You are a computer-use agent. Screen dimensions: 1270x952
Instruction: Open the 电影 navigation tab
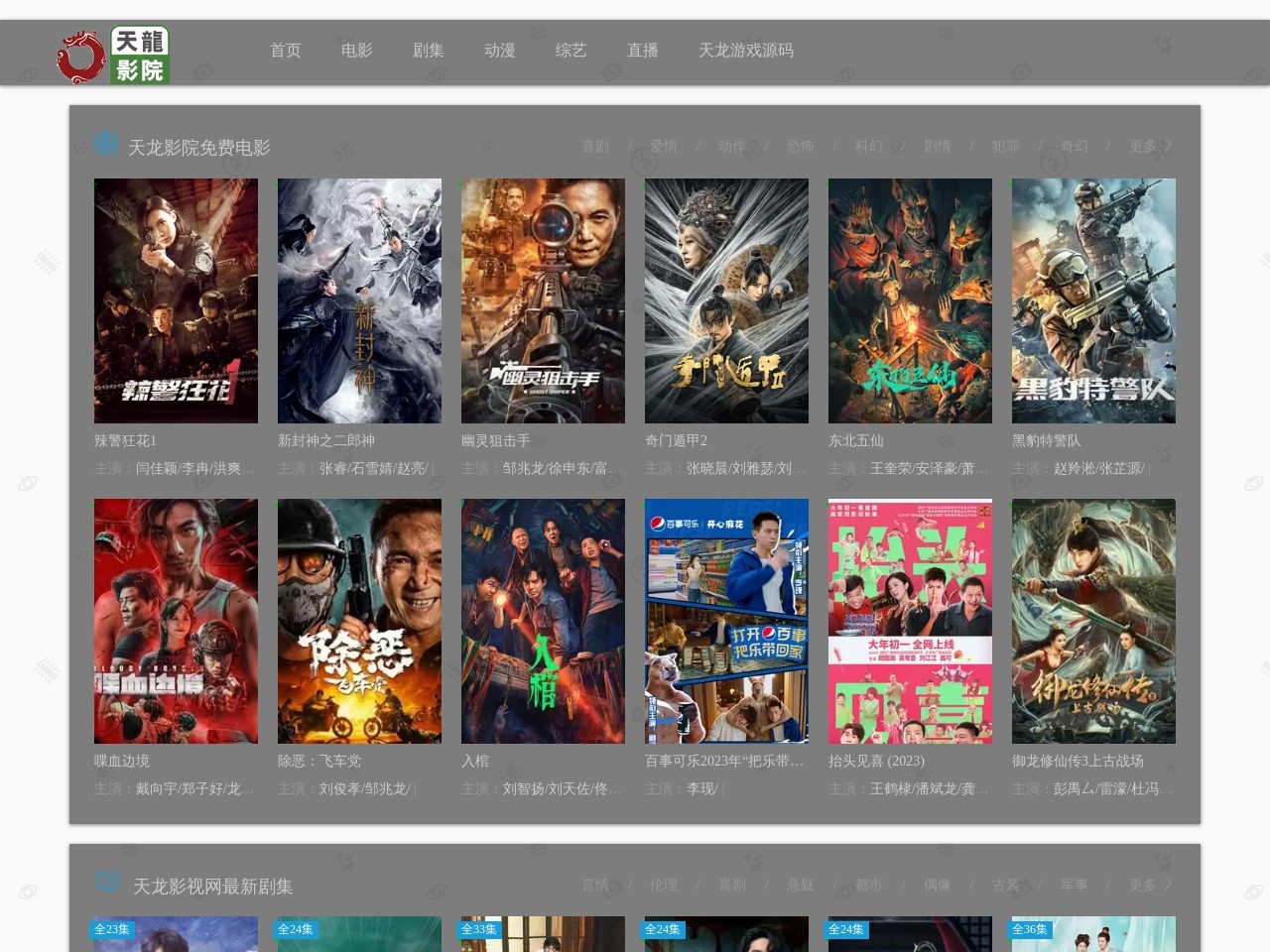pos(357,51)
